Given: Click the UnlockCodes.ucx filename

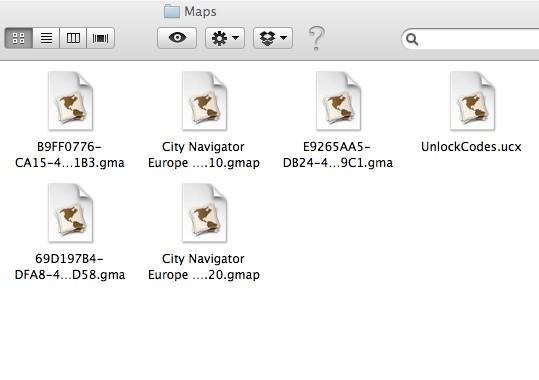Looking at the screenshot, I should click(471, 147).
